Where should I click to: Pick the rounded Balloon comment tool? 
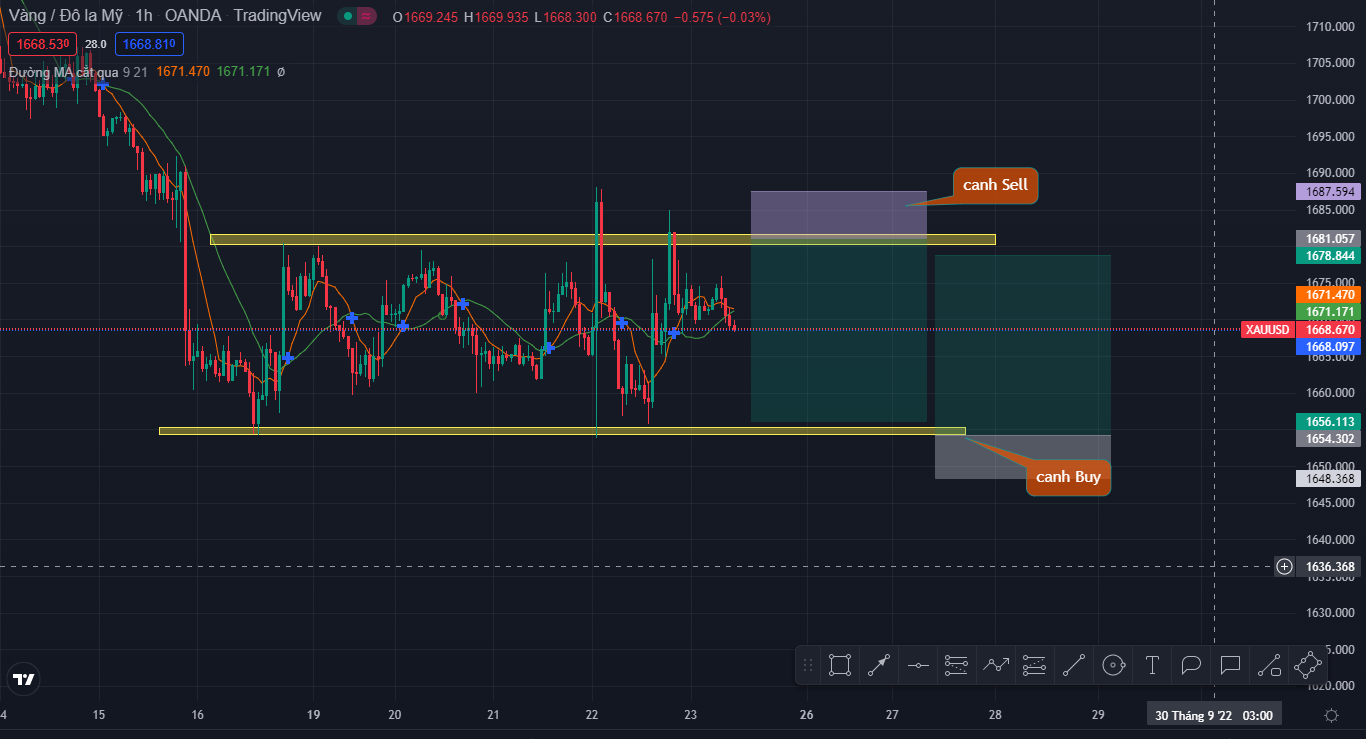1191,665
